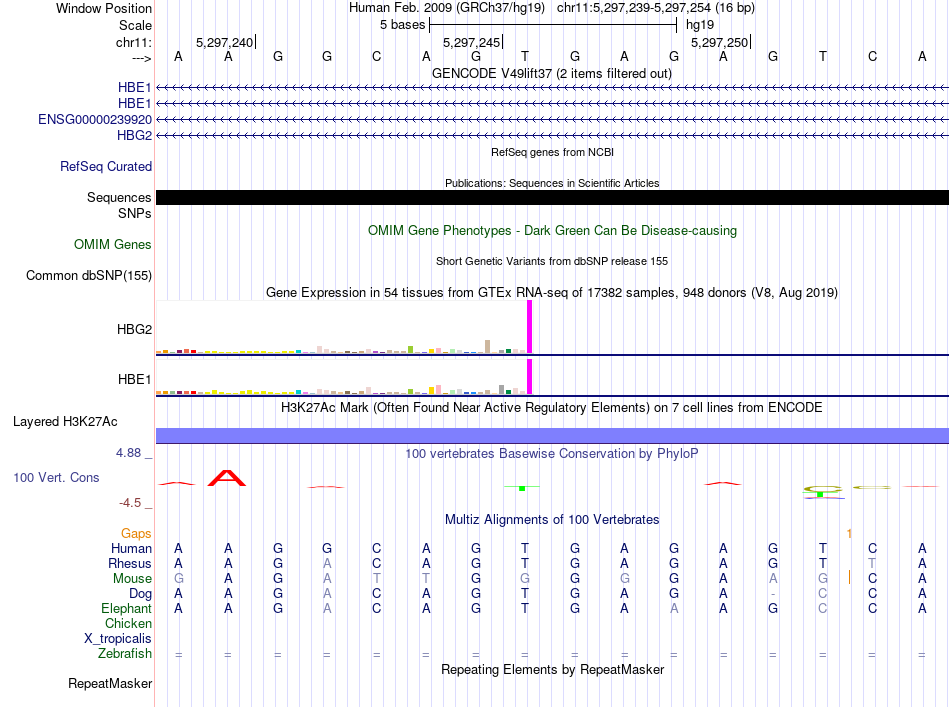Click the HBG2 label in GTEx expression track
This screenshot has width=950, height=707.
tap(135, 330)
